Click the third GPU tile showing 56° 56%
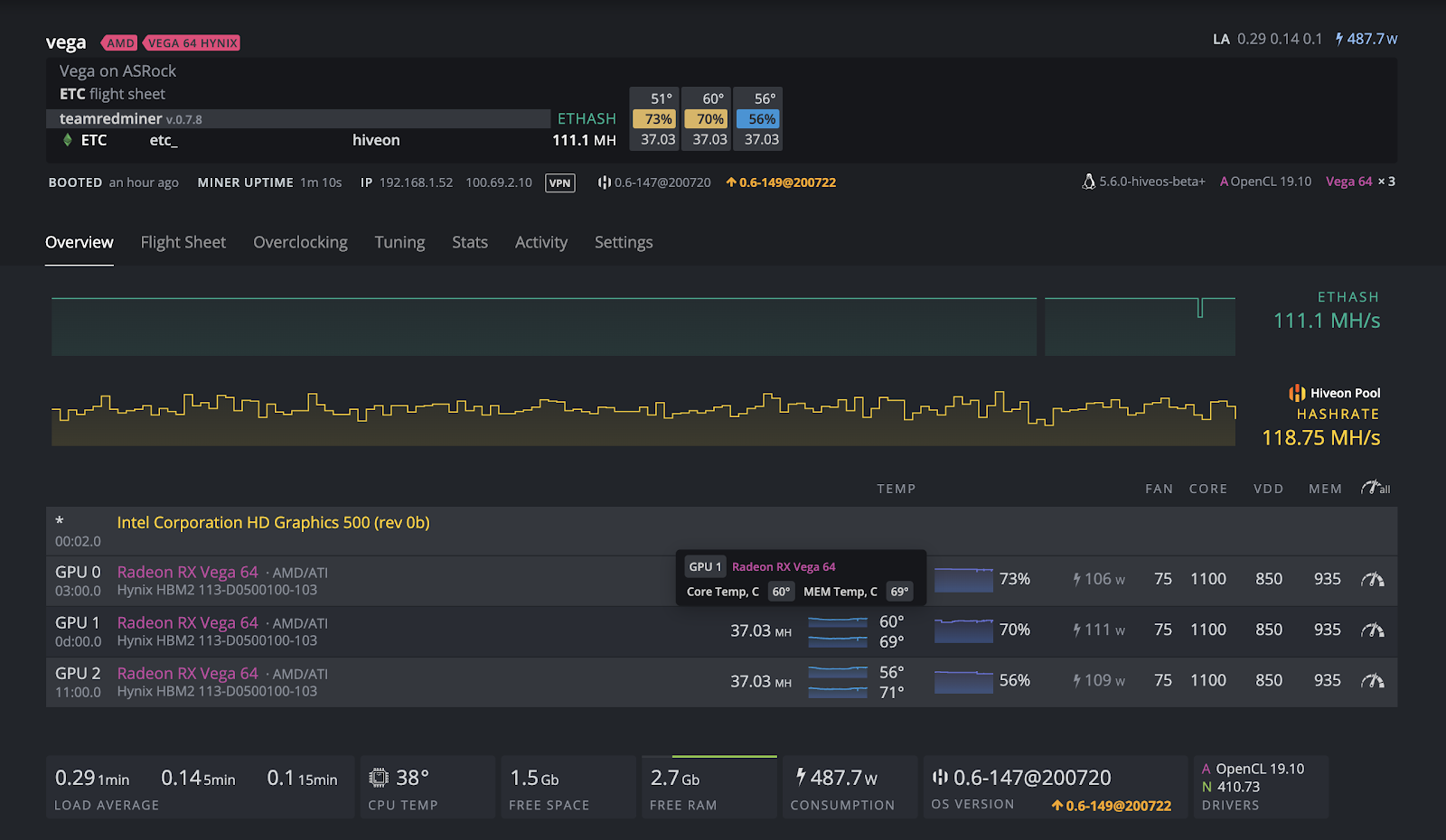This screenshot has width=1446, height=840. (758, 118)
